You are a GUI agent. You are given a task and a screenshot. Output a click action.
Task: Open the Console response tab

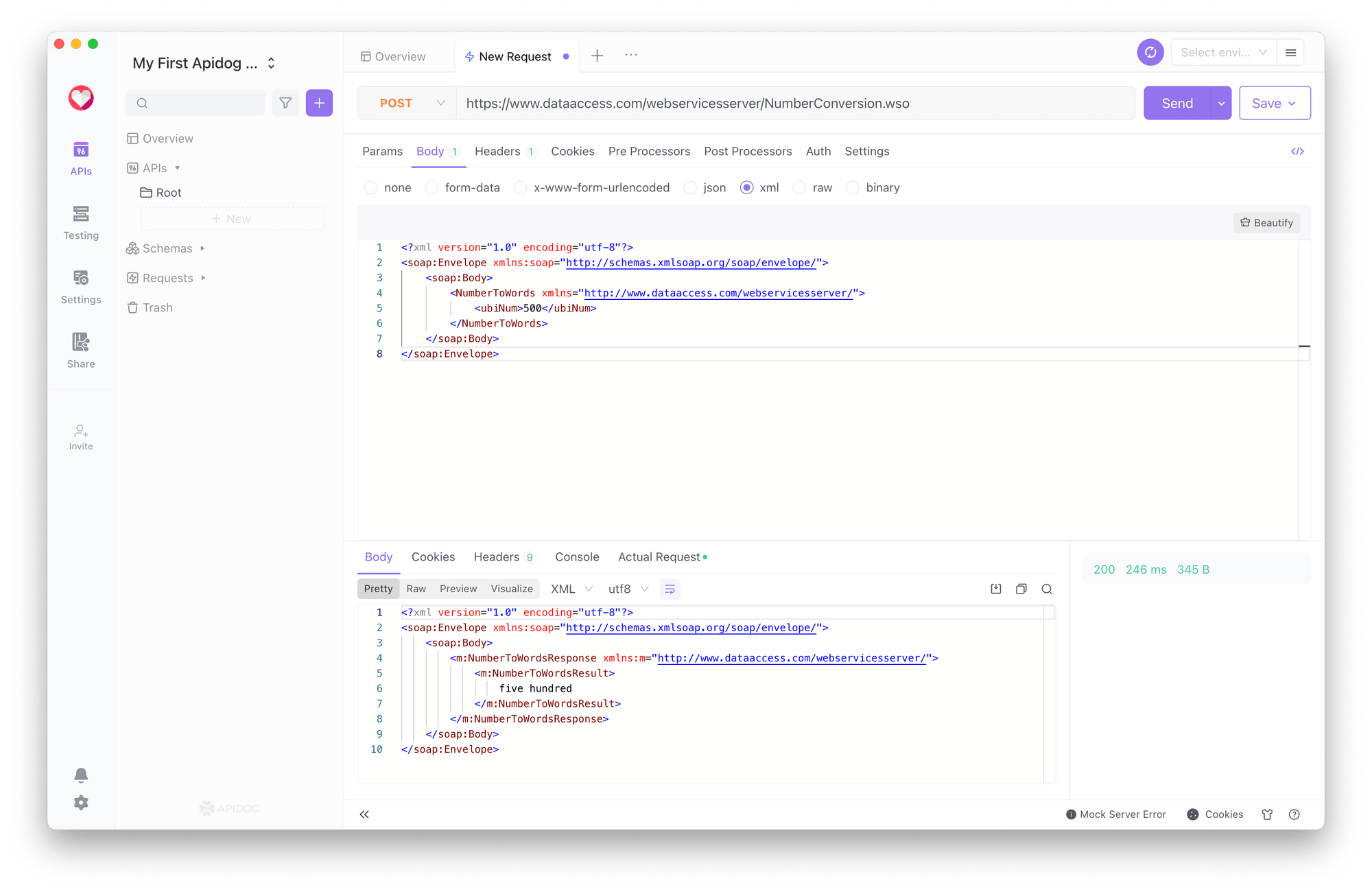[x=577, y=557]
